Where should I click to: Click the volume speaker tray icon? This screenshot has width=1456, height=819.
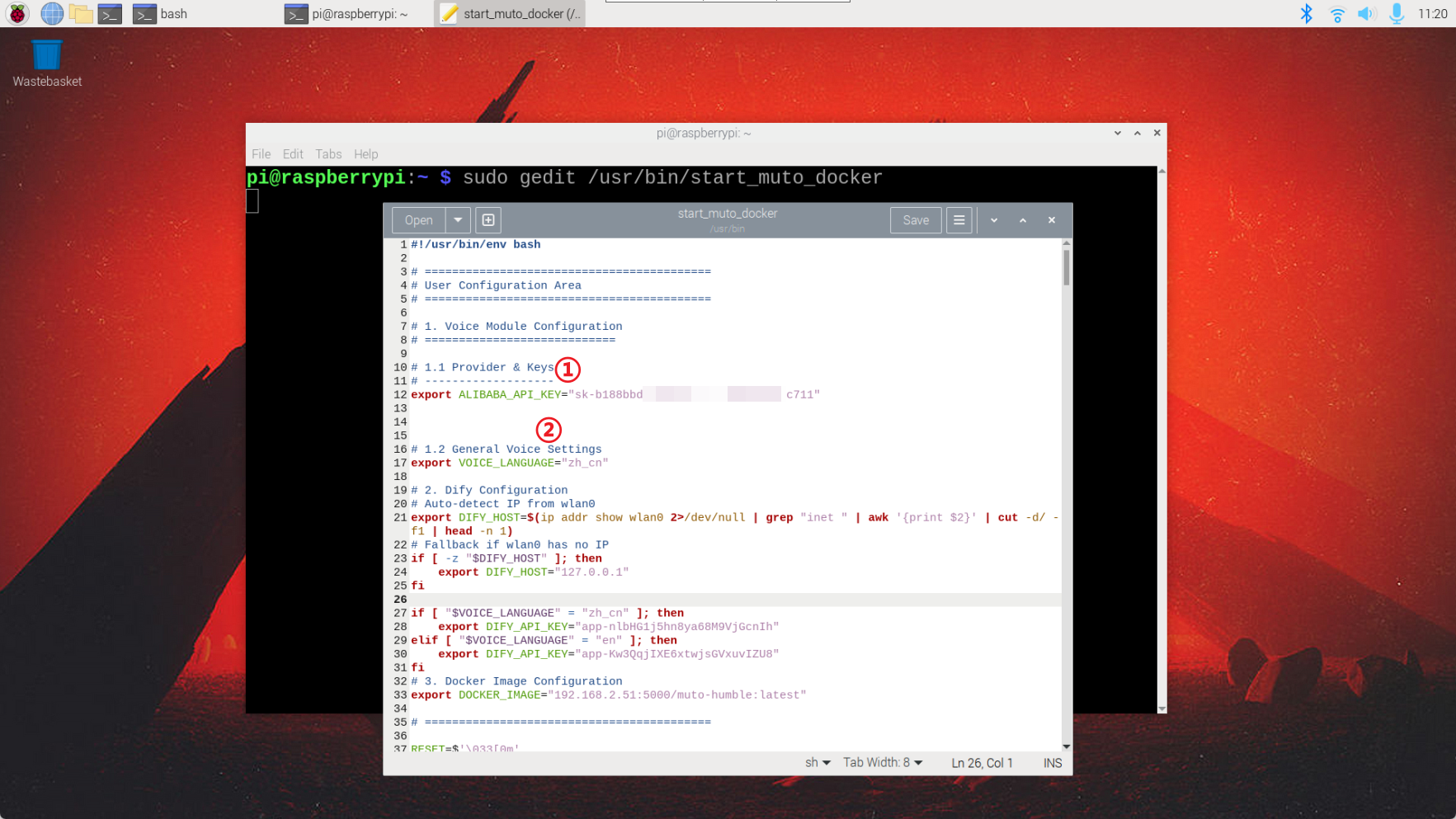(1367, 13)
